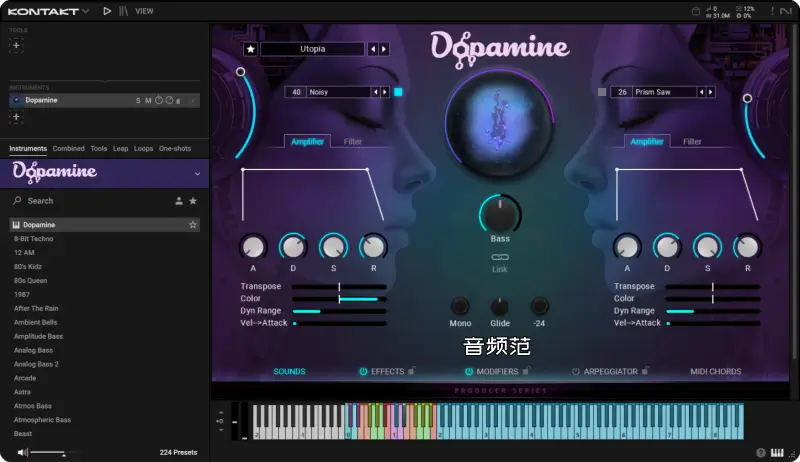Click the play button in Kontakt header
The image size is (800, 462).
coord(107,11)
